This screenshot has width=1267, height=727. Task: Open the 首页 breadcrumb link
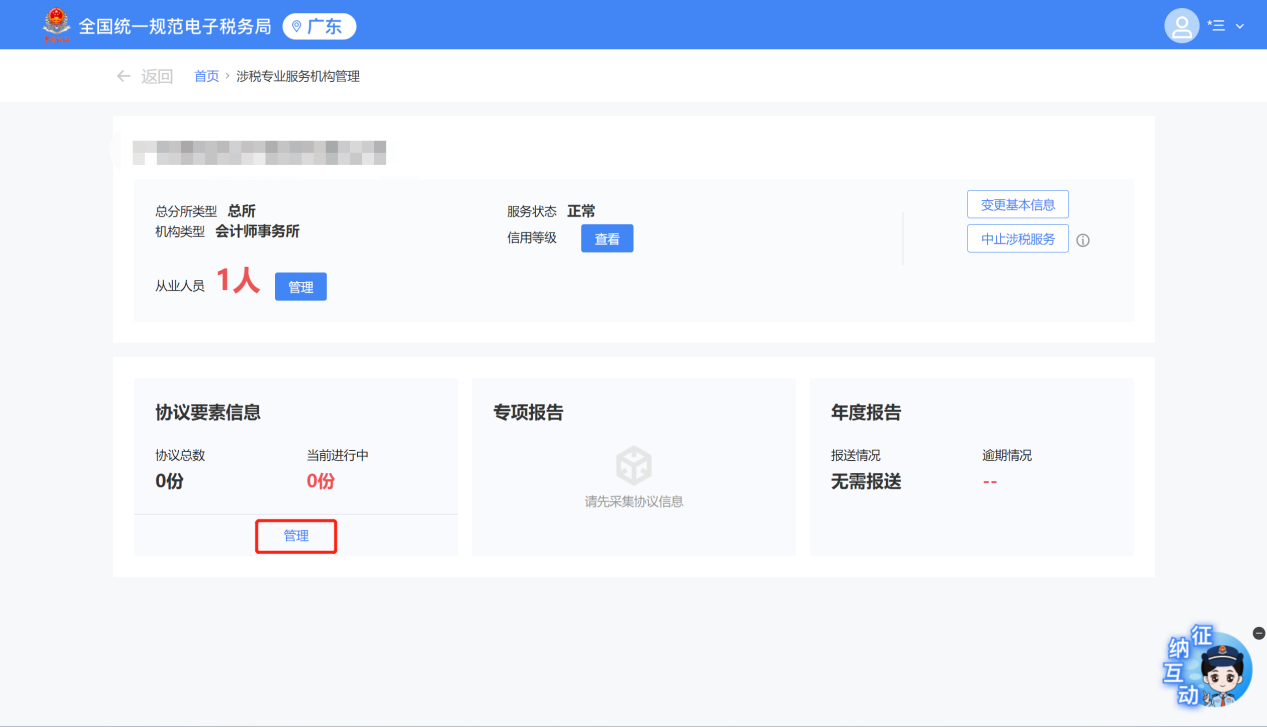pyautogui.click(x=206, y=76)
